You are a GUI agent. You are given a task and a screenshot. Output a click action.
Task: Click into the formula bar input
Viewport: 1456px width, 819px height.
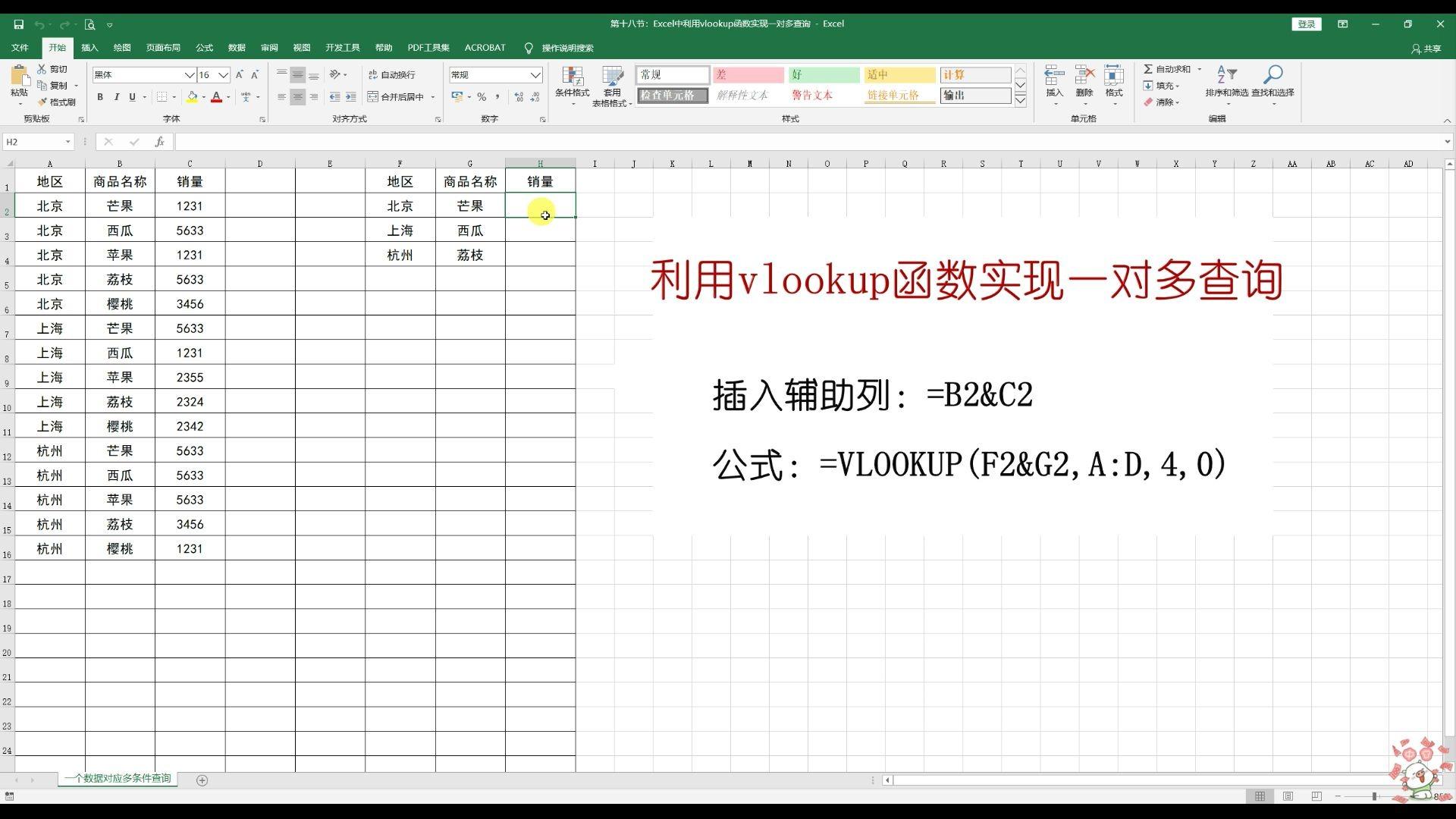point(808,142)
